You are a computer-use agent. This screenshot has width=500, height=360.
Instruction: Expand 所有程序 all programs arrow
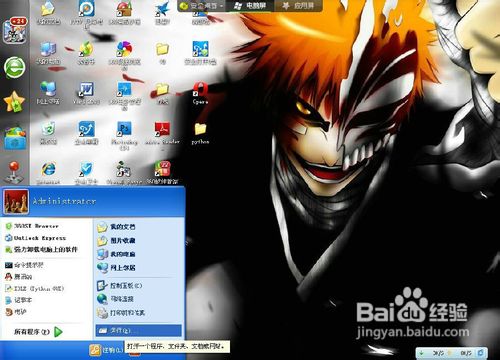[38, 332]
